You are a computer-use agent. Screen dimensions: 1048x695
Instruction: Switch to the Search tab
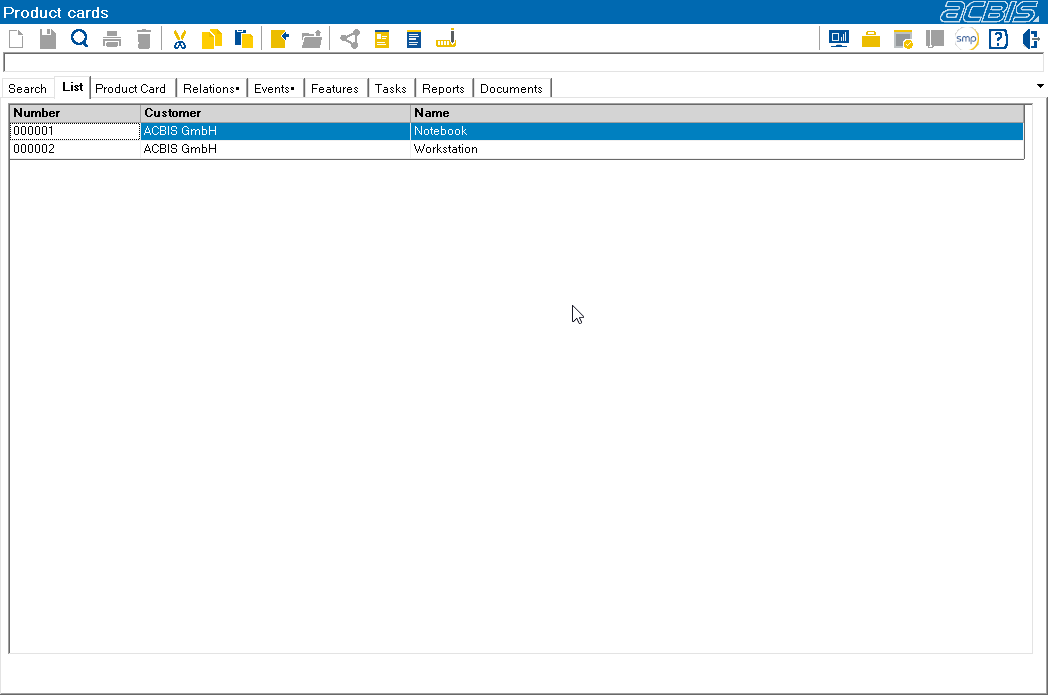(x=27, y=89)
